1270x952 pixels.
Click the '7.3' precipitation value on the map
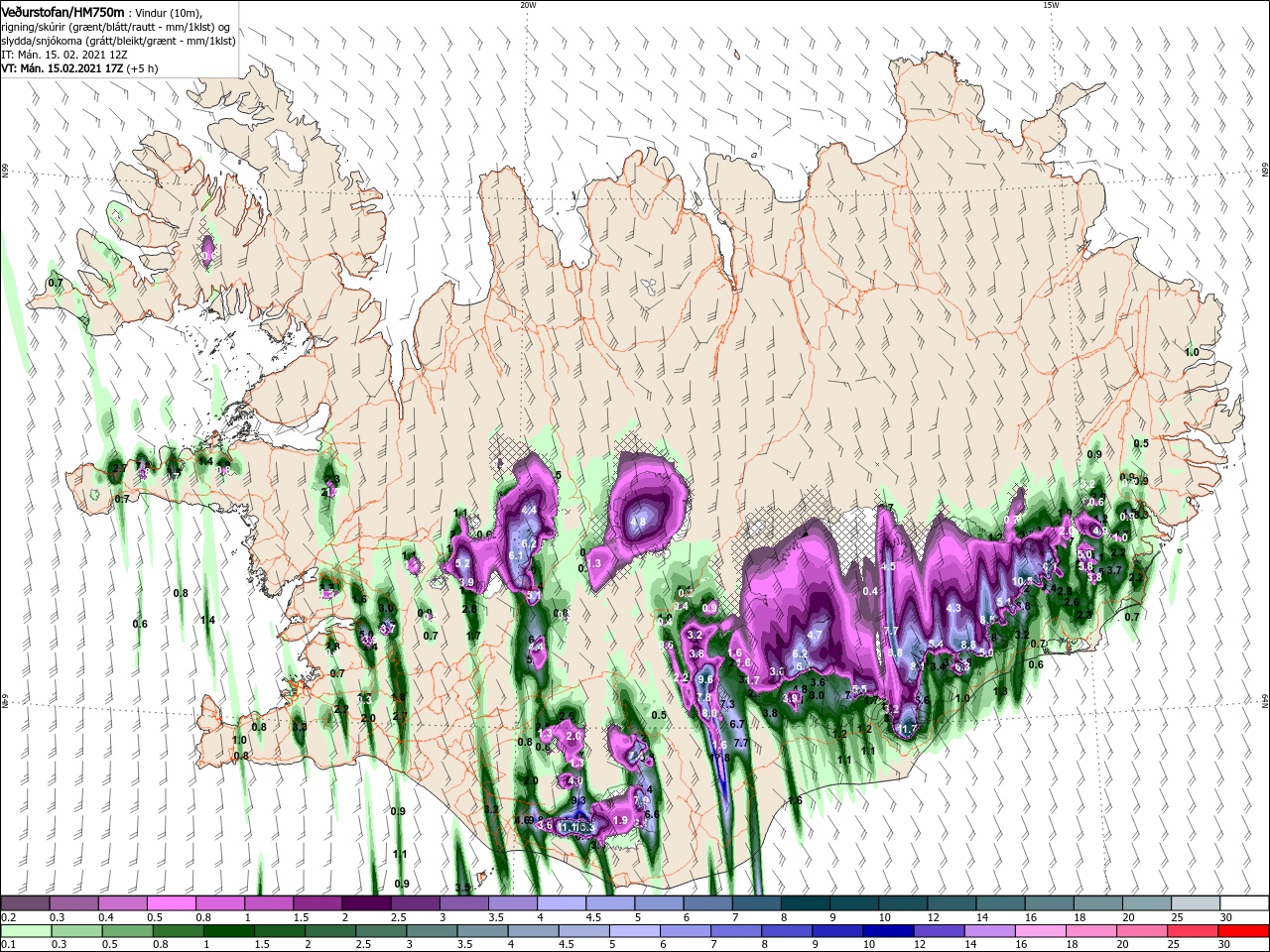[x=726, y=704]
